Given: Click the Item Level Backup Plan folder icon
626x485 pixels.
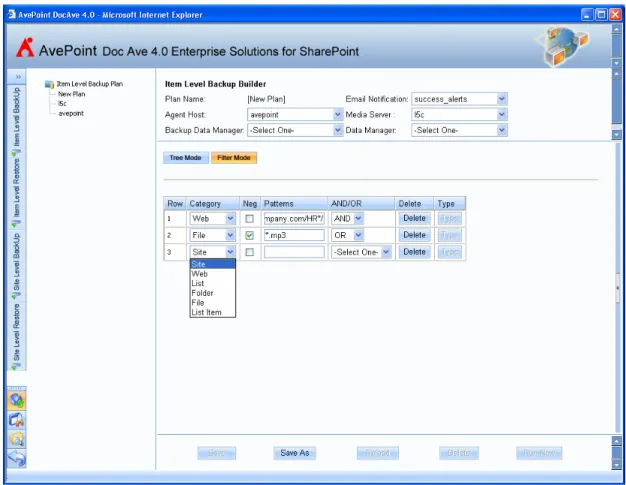Looking at the screenshot, I should 49,84.
